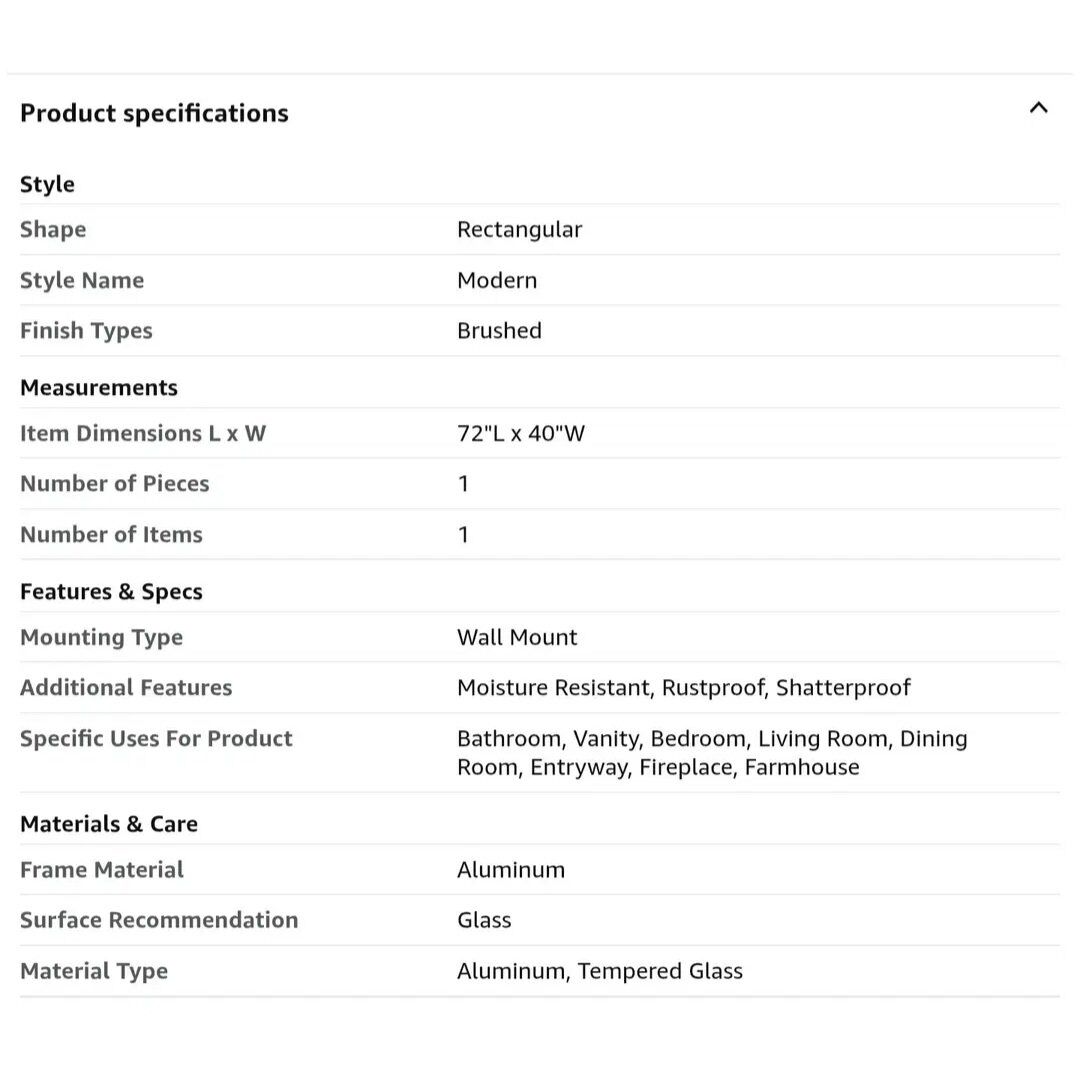
Task: Click the Style Name label
Action: click(82, 280)
